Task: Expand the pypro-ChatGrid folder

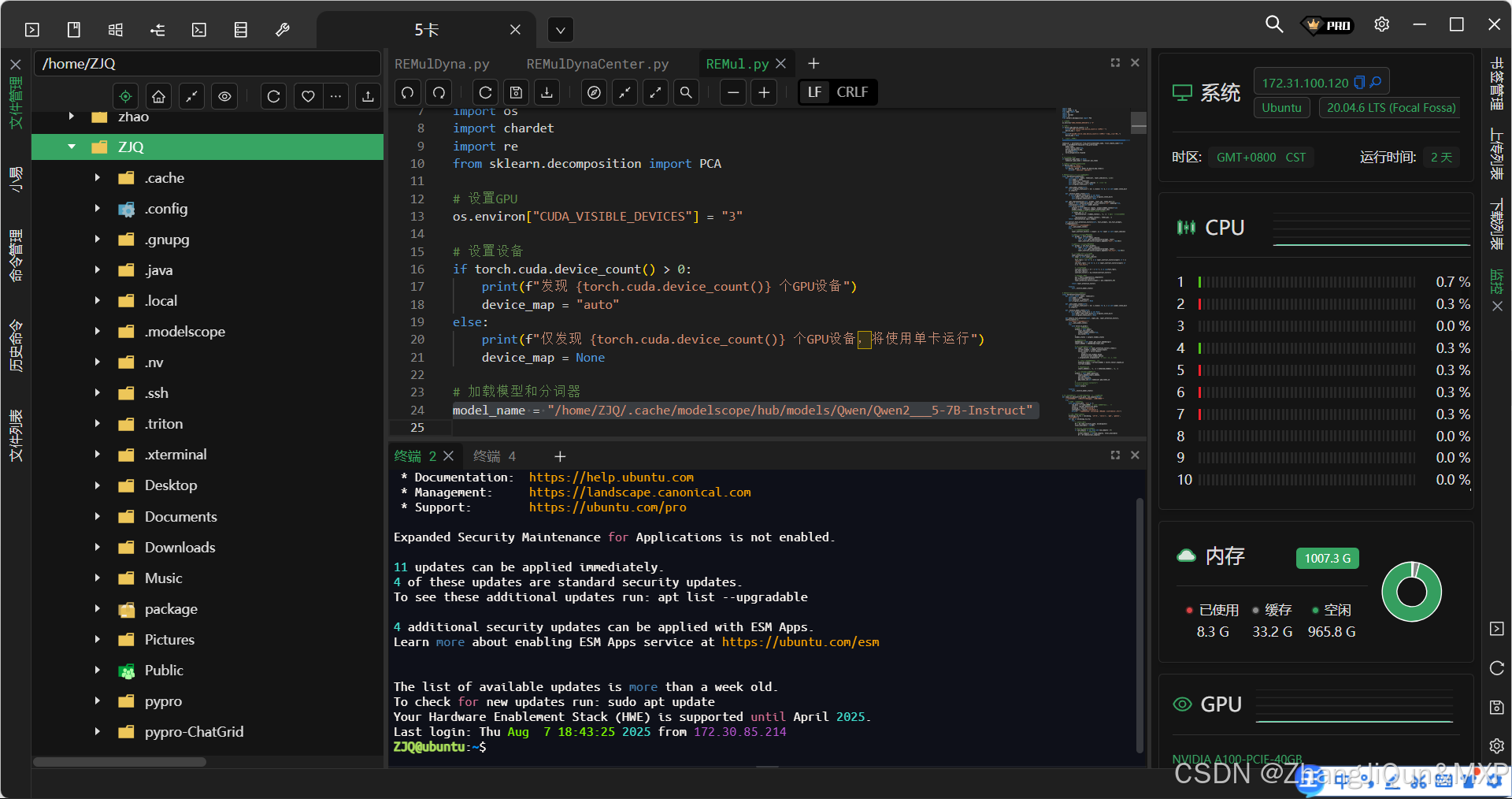Action: (98, 731)
